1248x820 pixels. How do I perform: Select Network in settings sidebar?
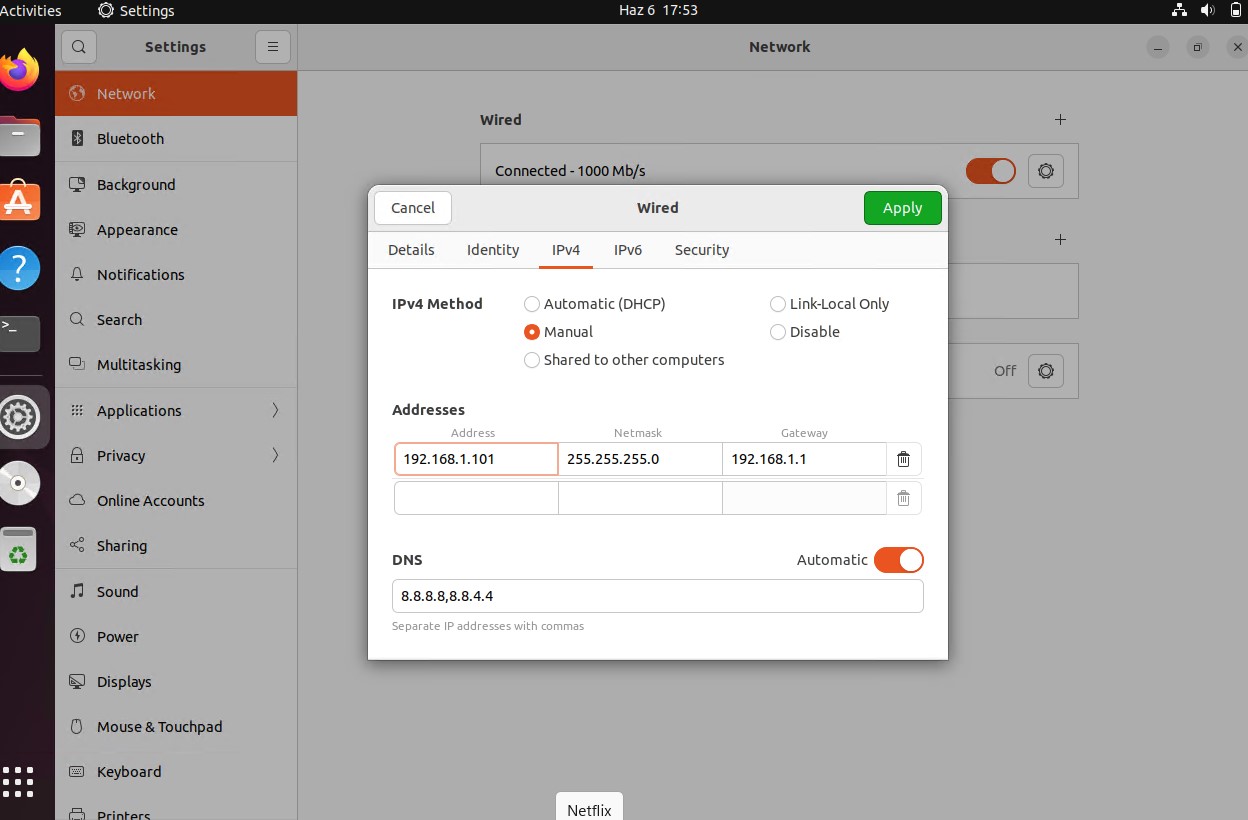point(176,93)
